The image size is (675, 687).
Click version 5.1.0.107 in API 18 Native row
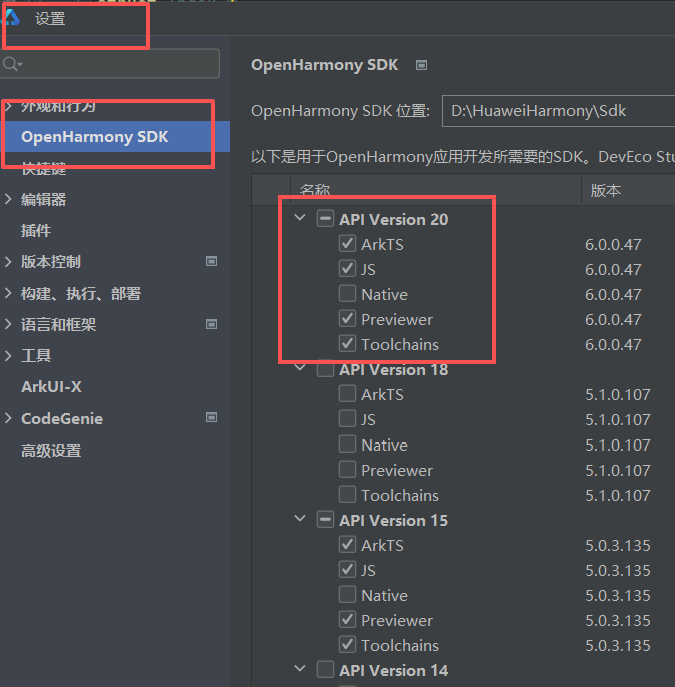pyautogui.click(x=618, y=445)
